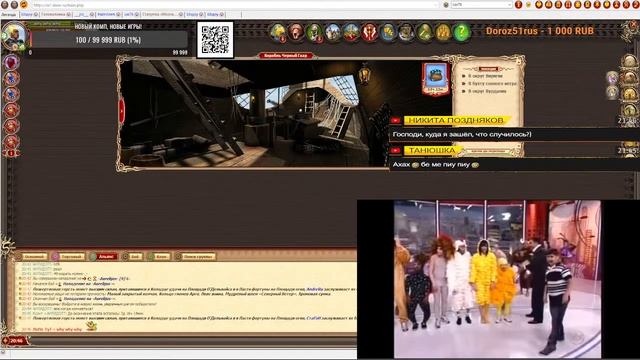Click the НИКИТА ПОЗДНЯКОВ chat name label
Viewport: 640px width, 360px height.
click(x=456, y=120)
